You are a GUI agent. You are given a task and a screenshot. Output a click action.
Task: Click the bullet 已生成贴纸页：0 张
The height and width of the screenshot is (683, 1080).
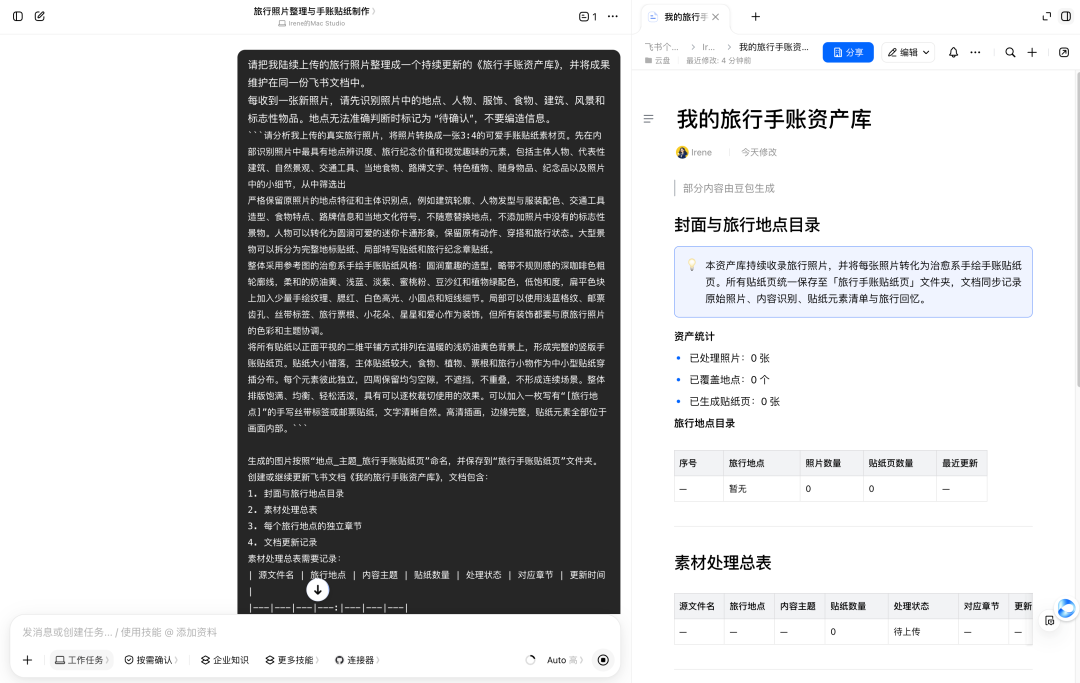point(734,401)
